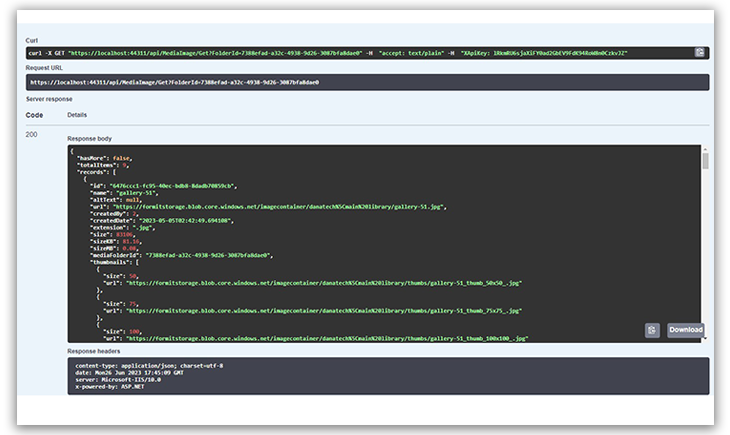
Task: Click the Server response heading
Action: (50, 99)
